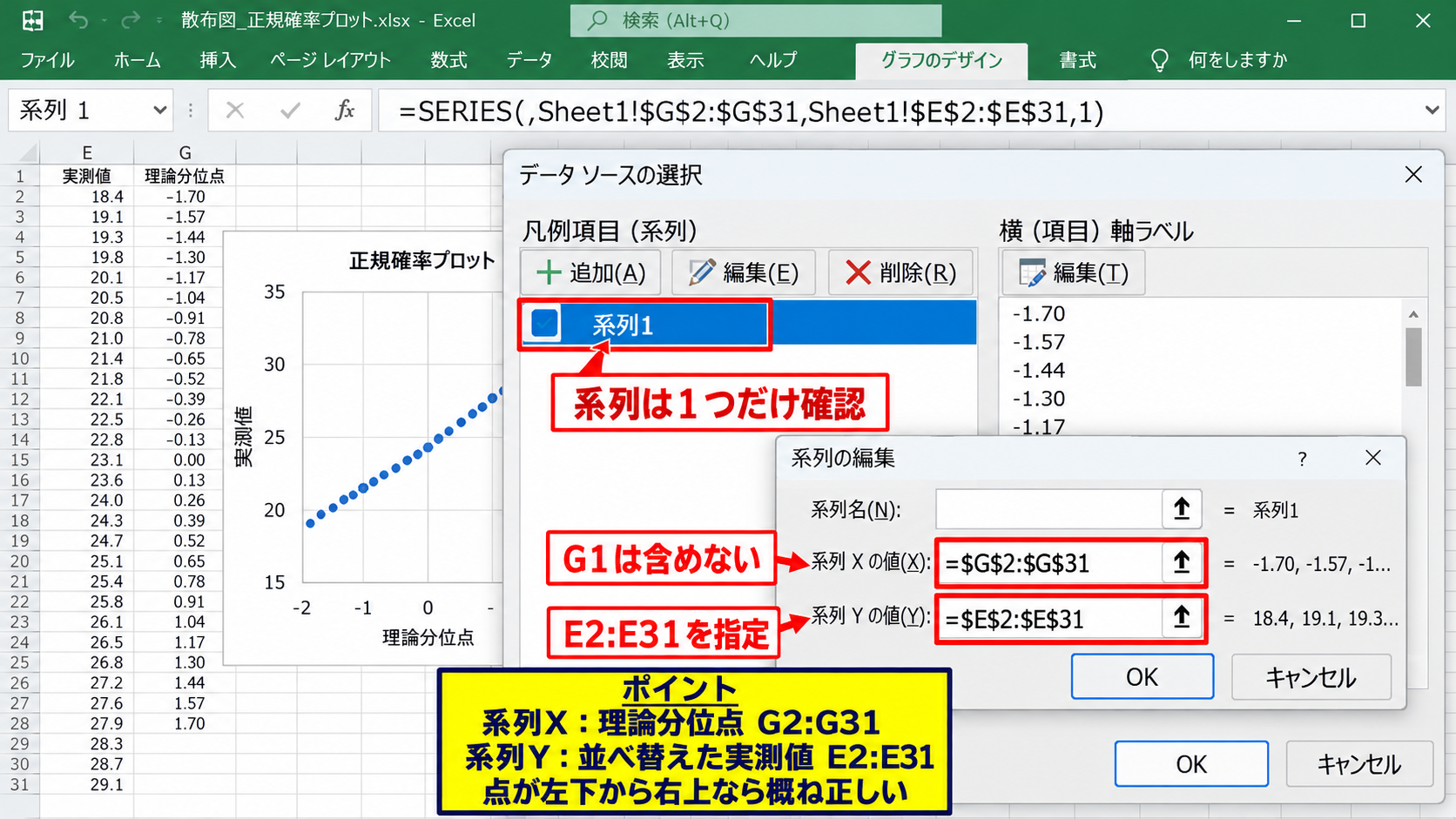This screenshot has width=1456, height=819.
Task: Click the Undo arrow in title bar
Action: (78, 20)
